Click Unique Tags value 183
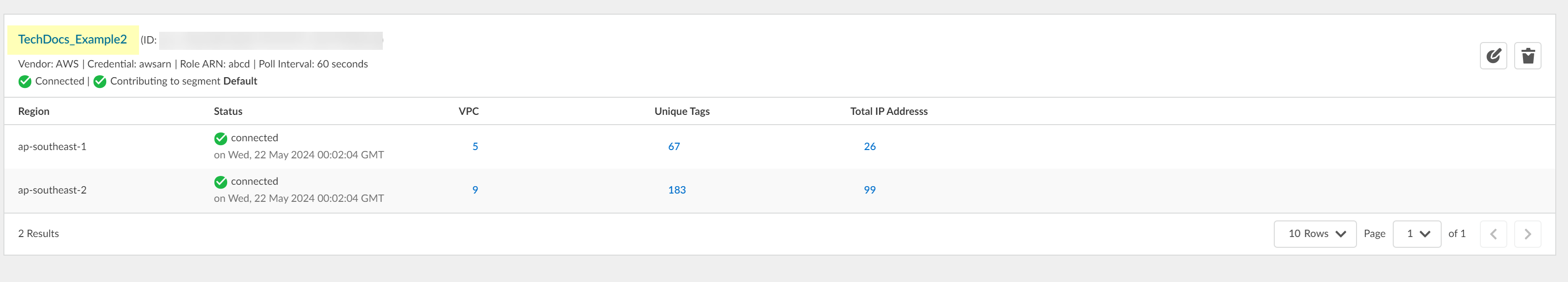This screenshot has height=282, width=1568. coord(676,190)
